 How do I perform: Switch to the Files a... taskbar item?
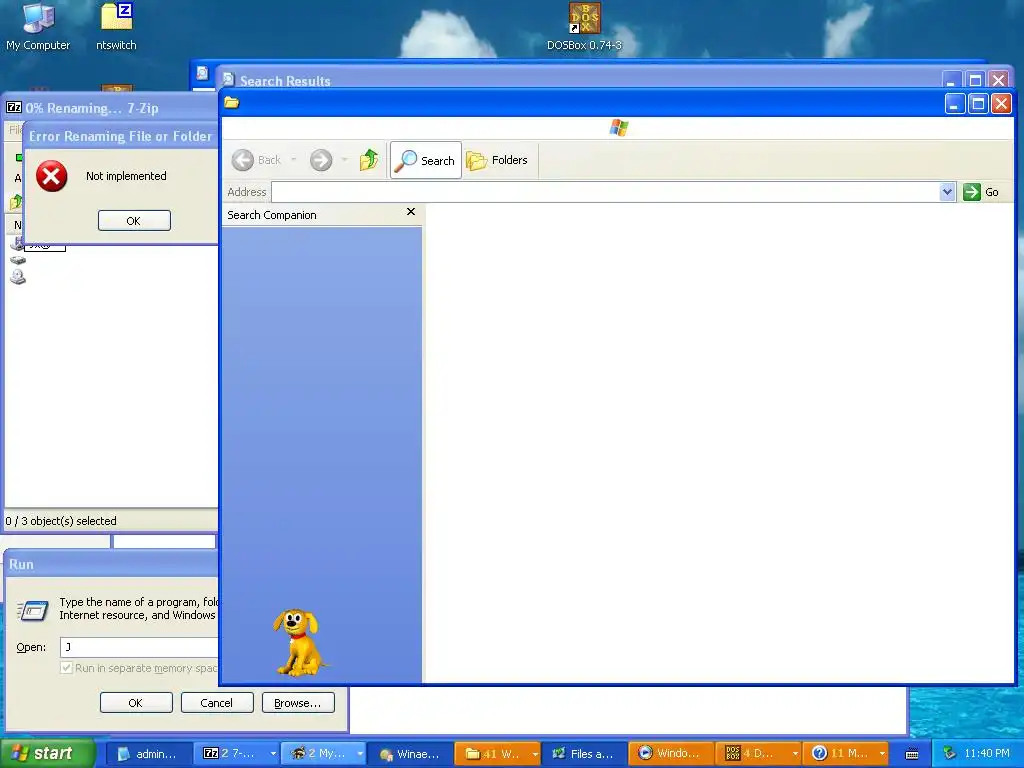pos(584,754)
